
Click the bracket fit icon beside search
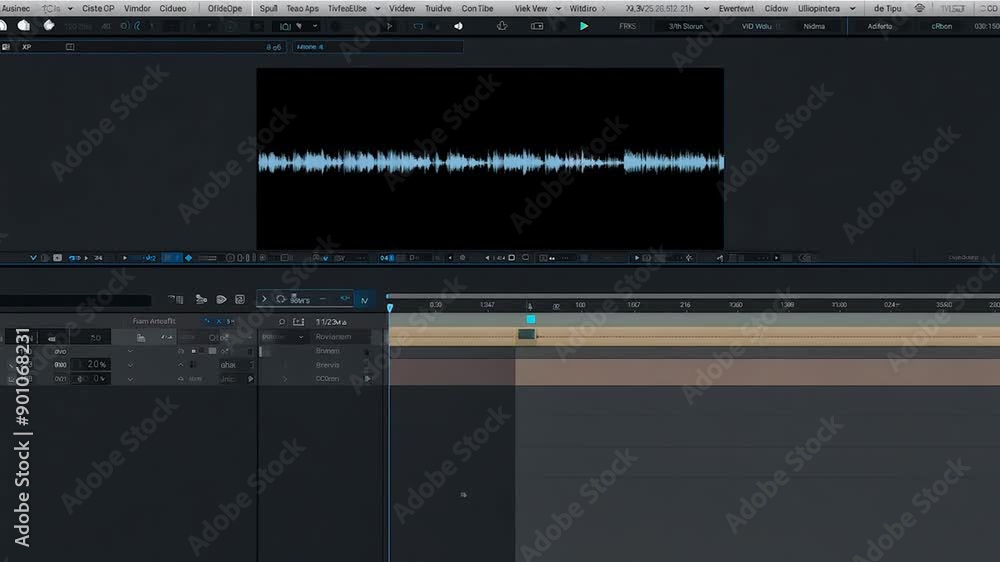(x=298, y=322)
